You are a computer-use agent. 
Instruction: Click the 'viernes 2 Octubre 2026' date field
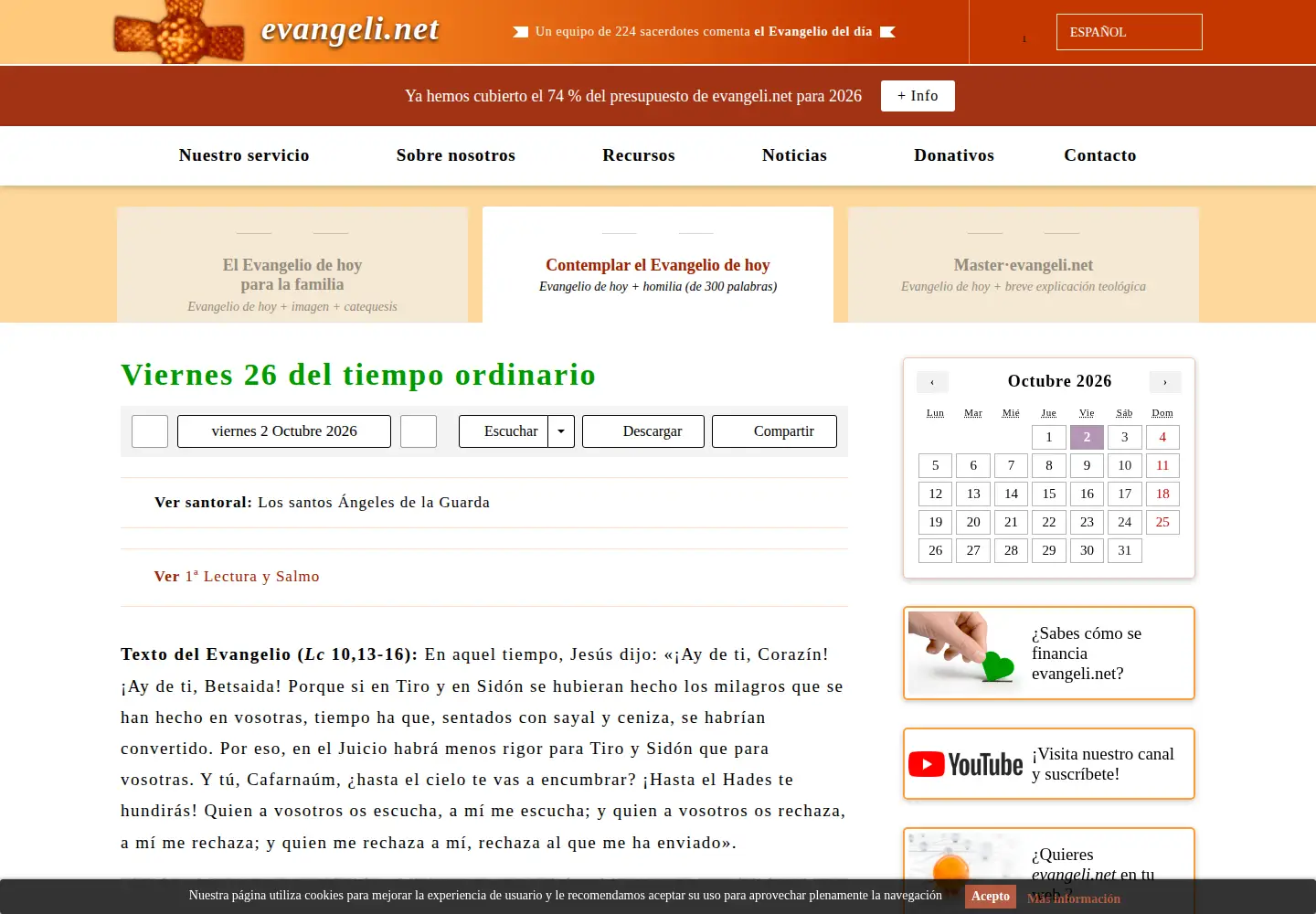(x=284, y=431)
